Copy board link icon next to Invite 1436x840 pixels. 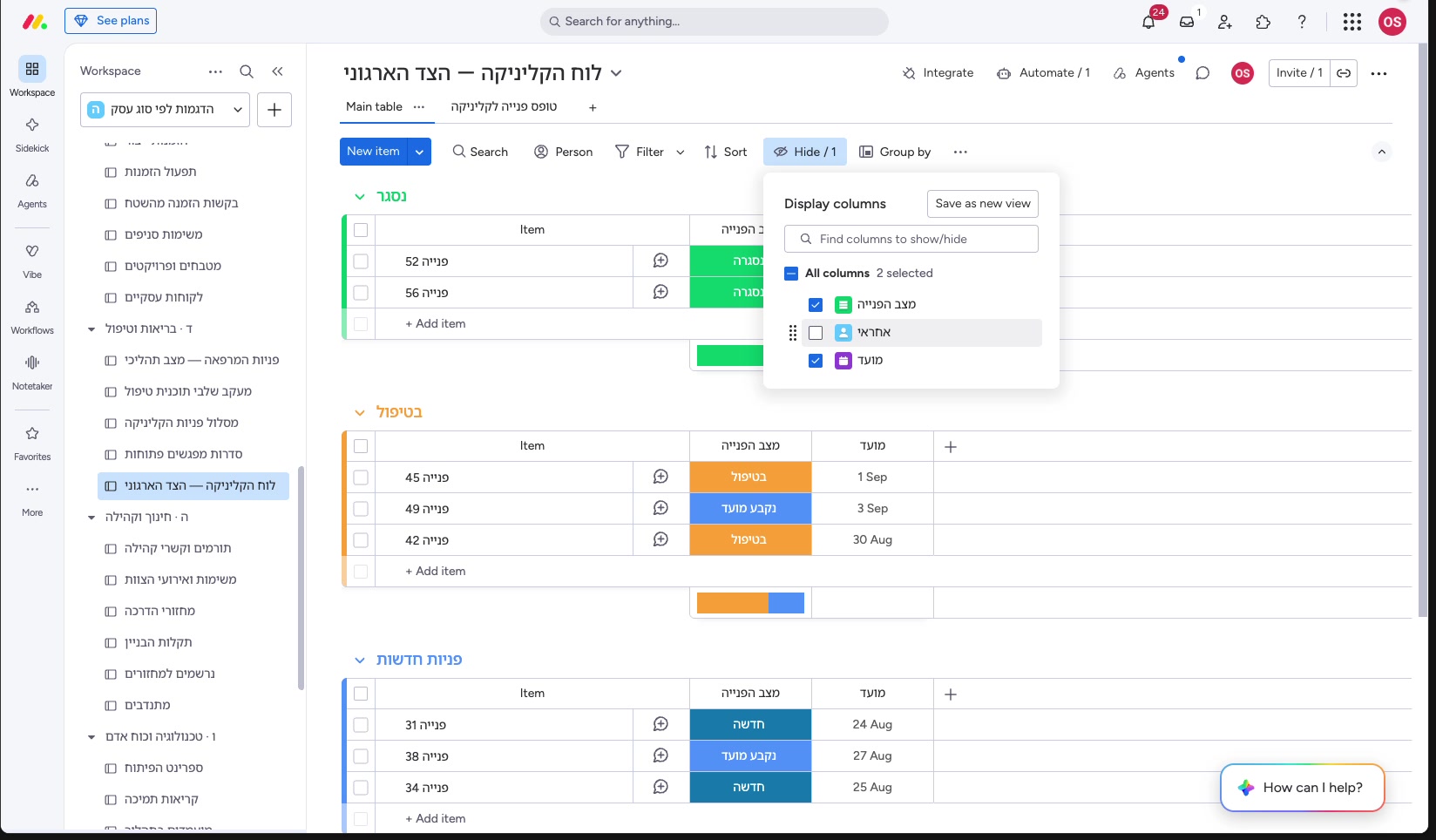pos(1344,73)
